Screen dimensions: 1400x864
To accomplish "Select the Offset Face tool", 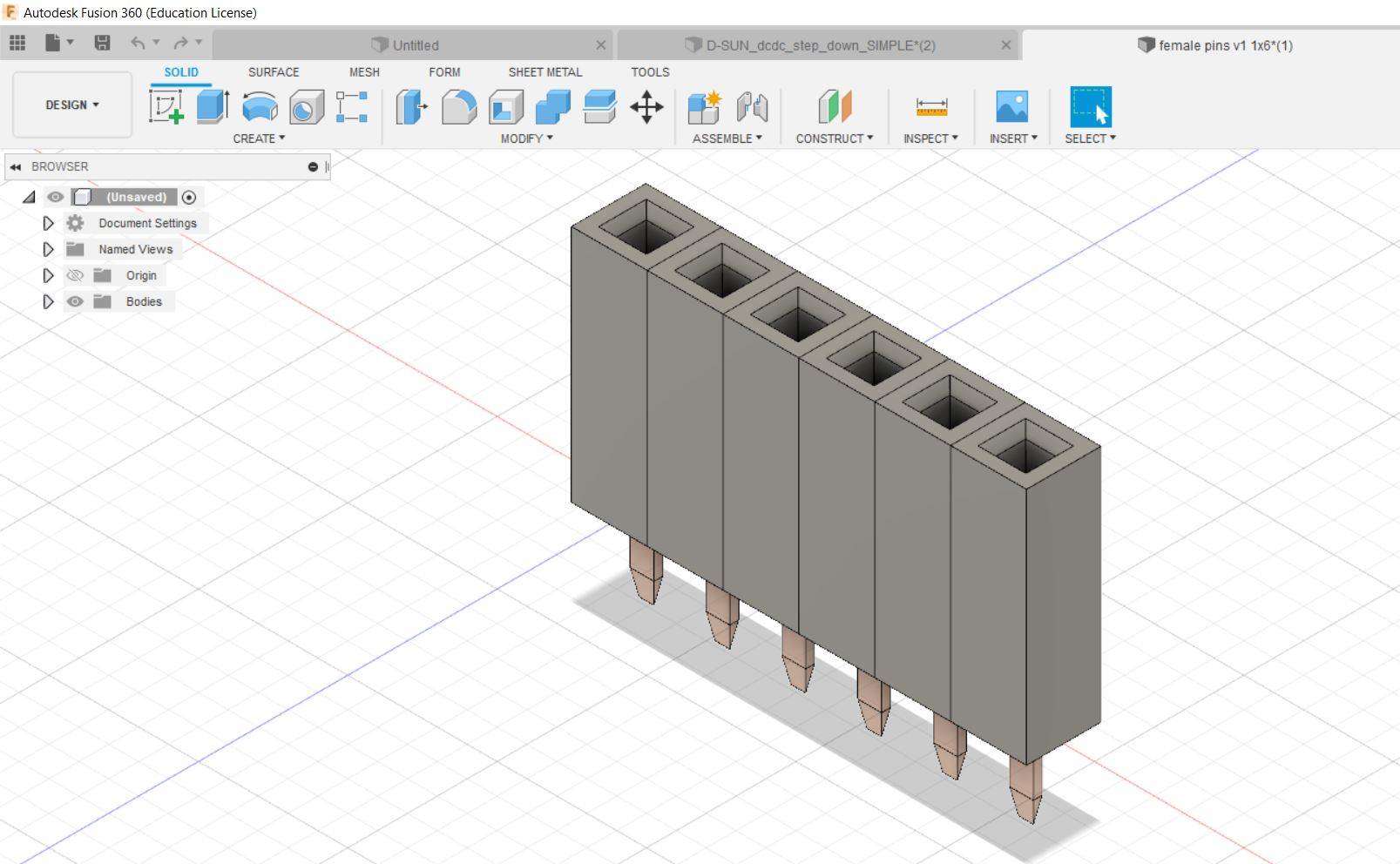I will [599, 107].
